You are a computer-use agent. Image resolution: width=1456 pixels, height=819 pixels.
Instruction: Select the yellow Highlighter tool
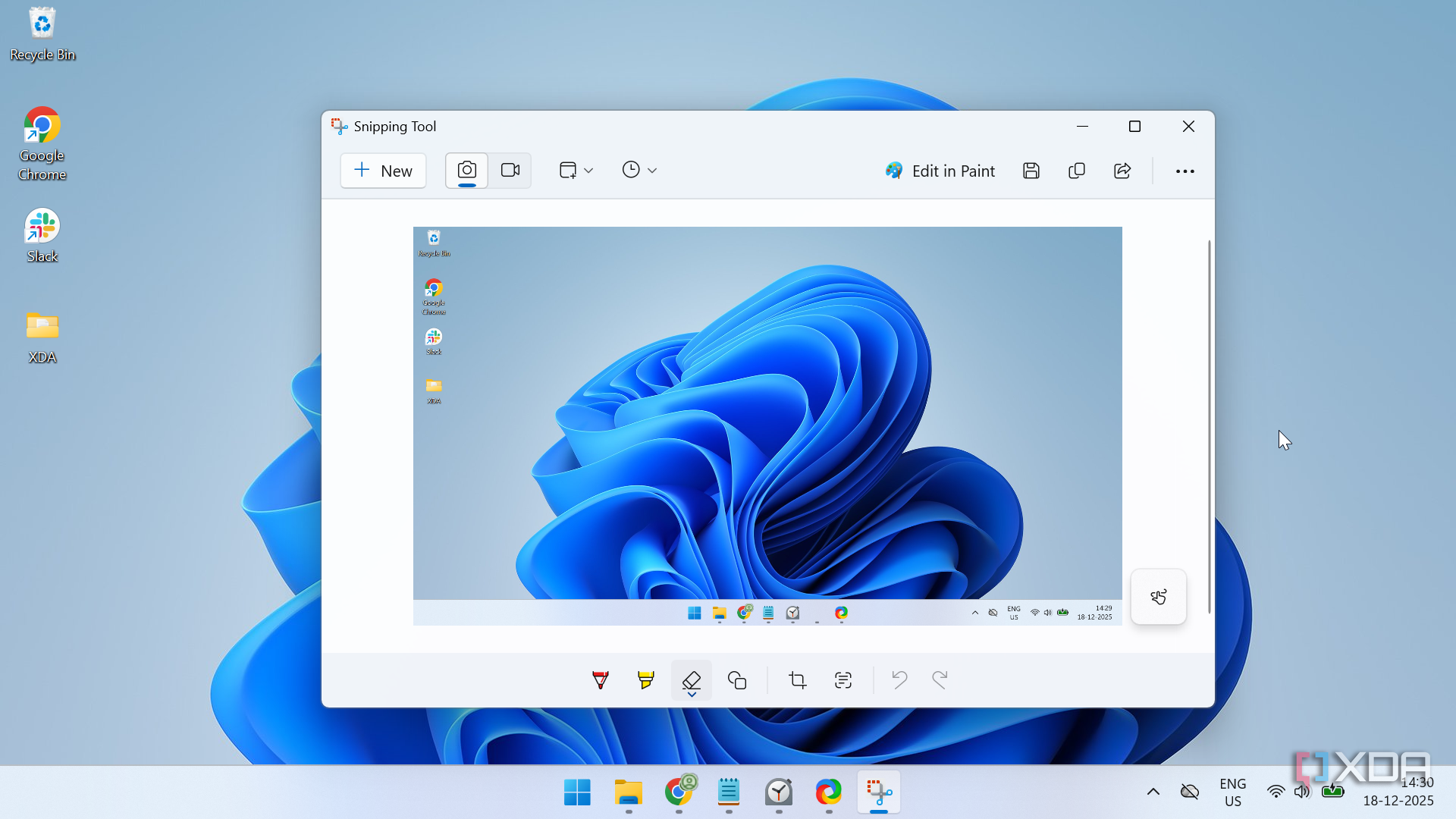(646, 680)
